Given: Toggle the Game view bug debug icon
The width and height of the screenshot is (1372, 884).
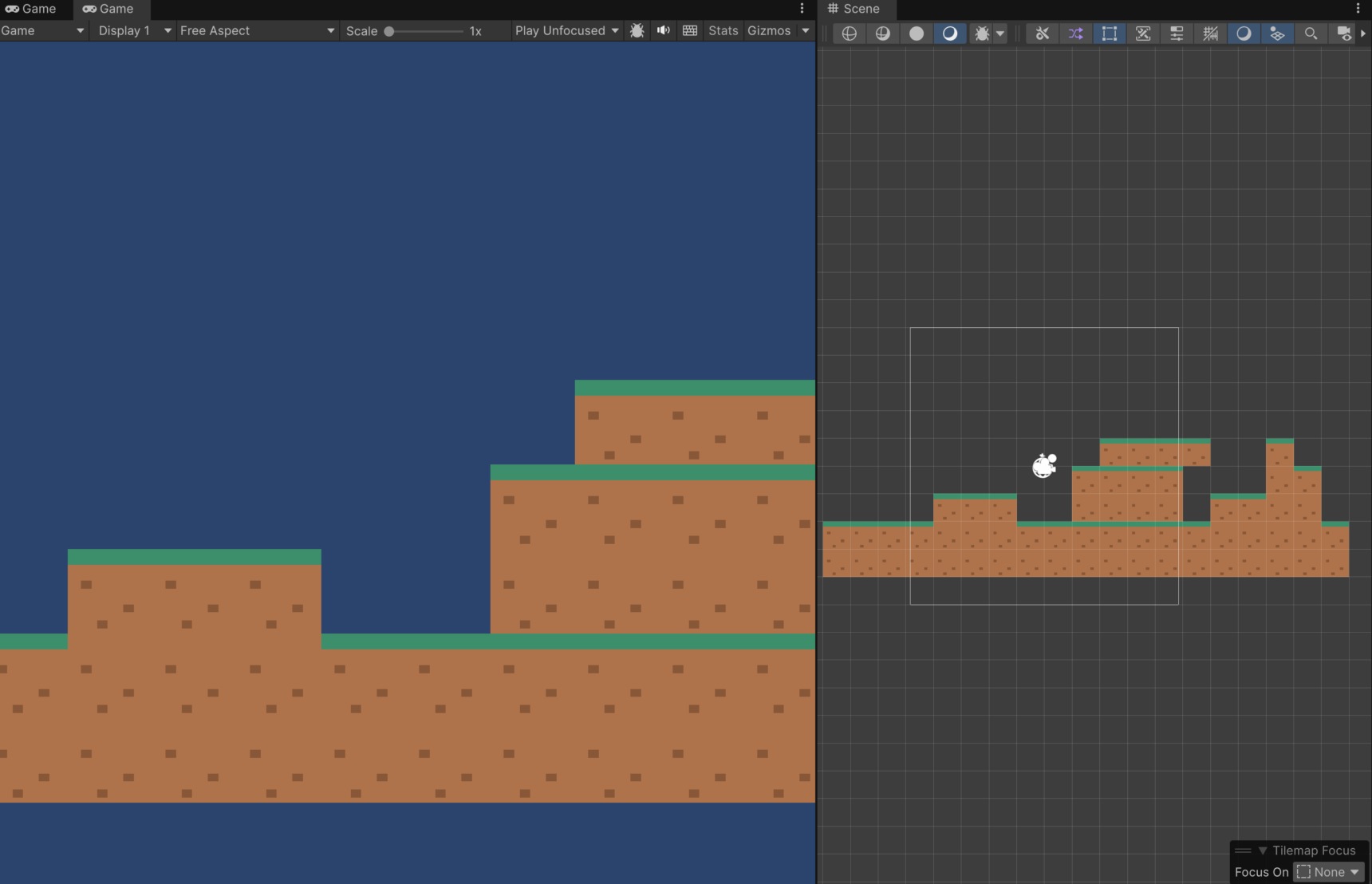Looking at the screenshot, I should 637,30.
